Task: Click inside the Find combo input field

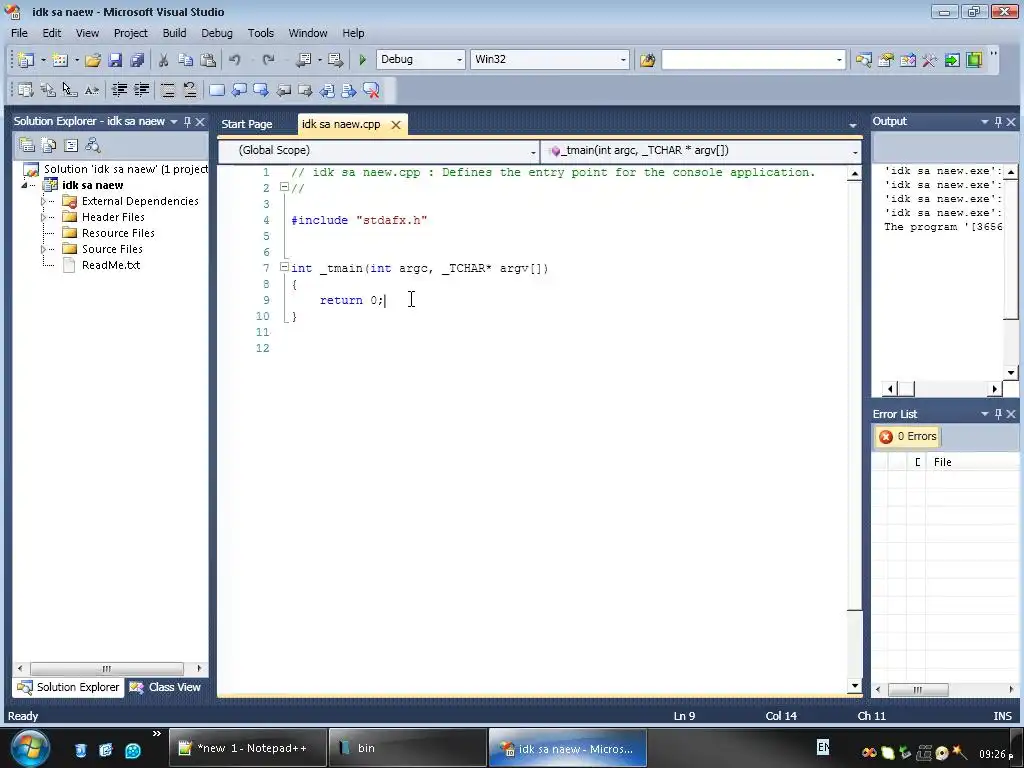Action: click(x=747, y=60)
